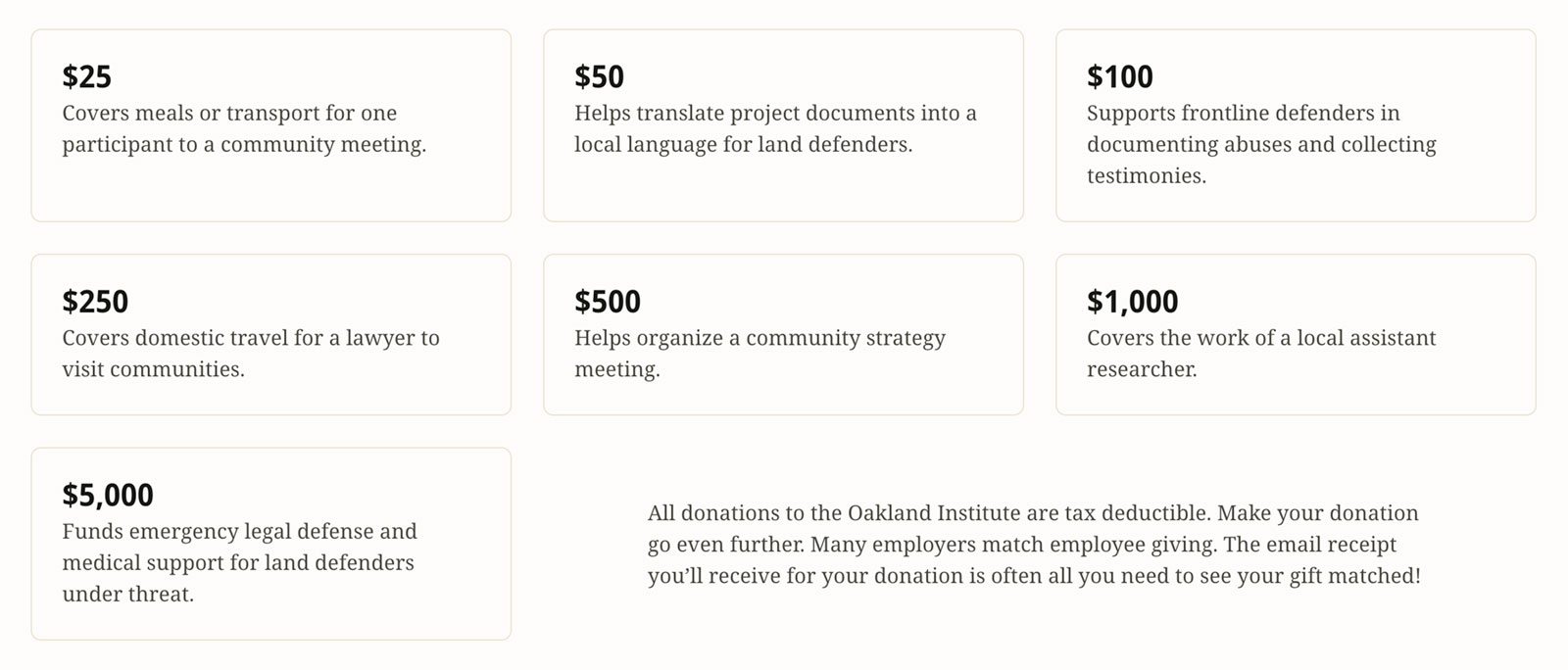Screen dimensions: 1568x670
Task: Select the $5,000 donation amount heading
Action: pyautogui.click(x=108, y=496)
